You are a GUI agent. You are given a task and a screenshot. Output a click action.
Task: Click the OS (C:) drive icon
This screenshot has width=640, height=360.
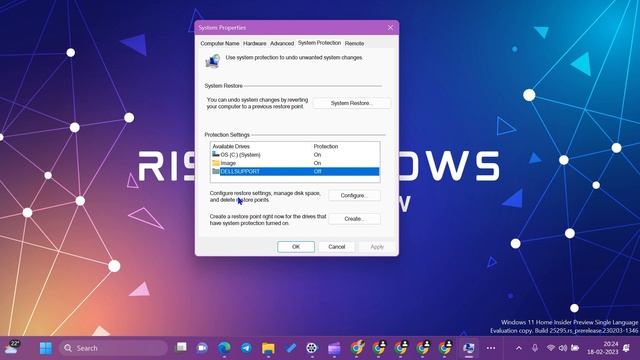tap(216, 154)
